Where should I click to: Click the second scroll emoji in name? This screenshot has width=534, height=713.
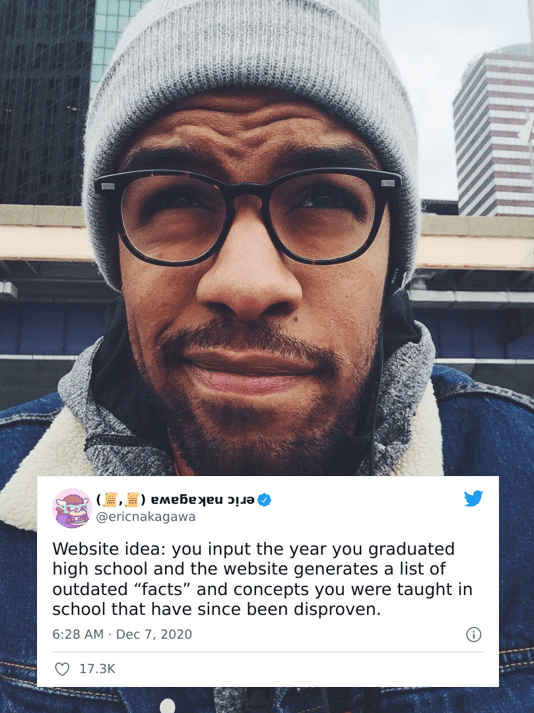pos(132,499)
